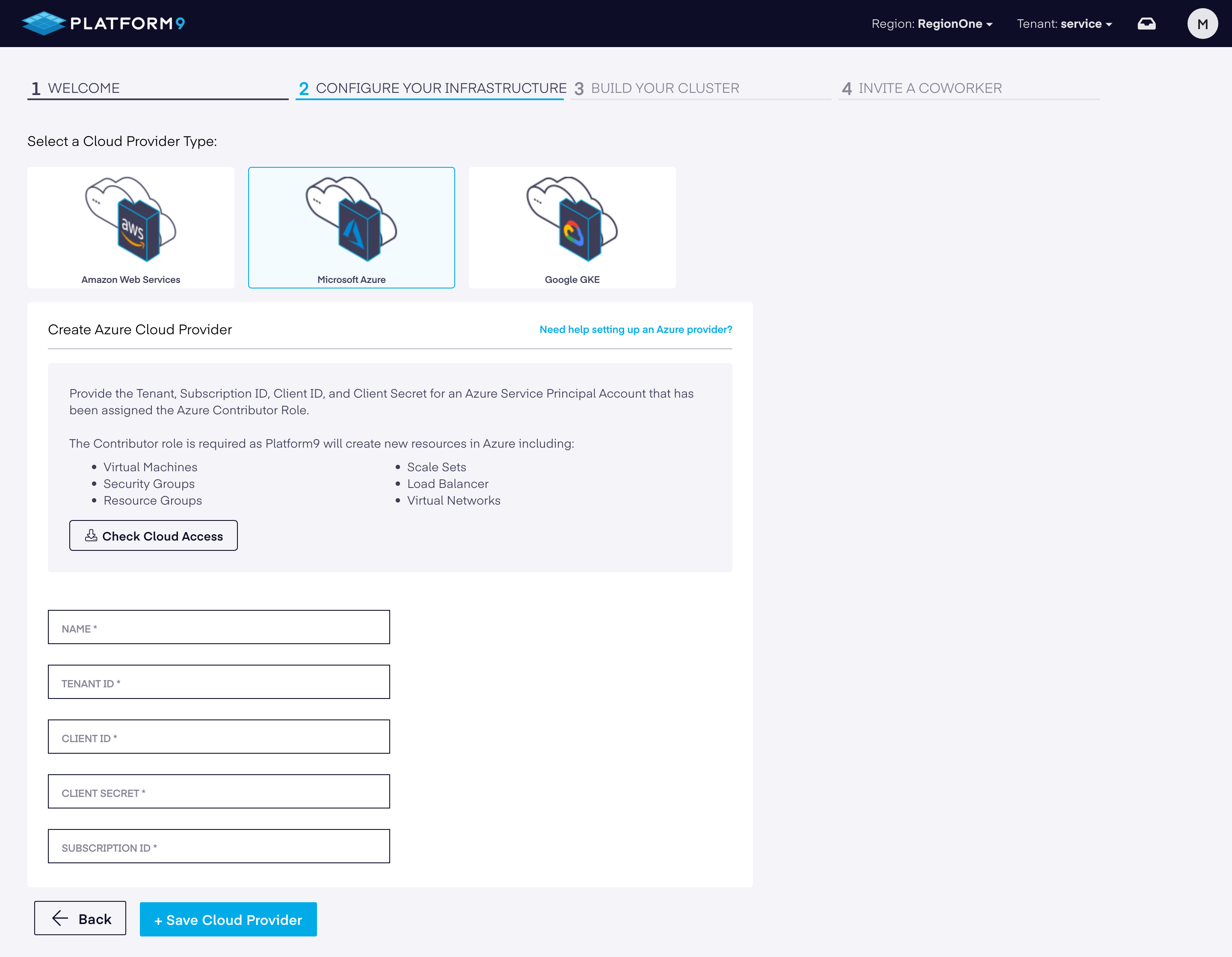Go to the Welcome step
The image size is (1232, 957).
[83, 88]
